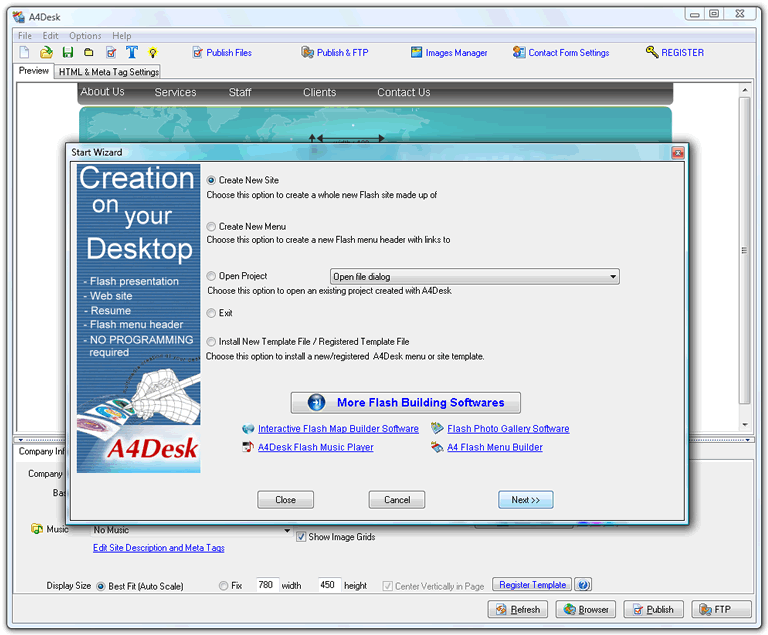Screen dimensions: 768x635
Task: Click the Fix width input field
Action: [267, 585]
